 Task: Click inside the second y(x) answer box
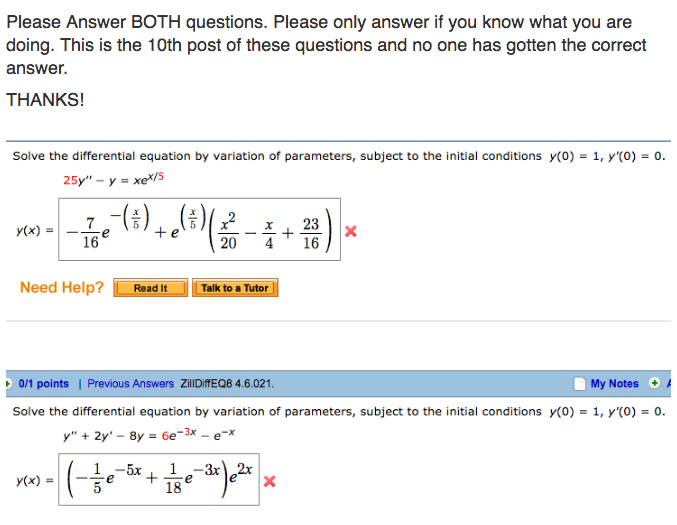159,479
